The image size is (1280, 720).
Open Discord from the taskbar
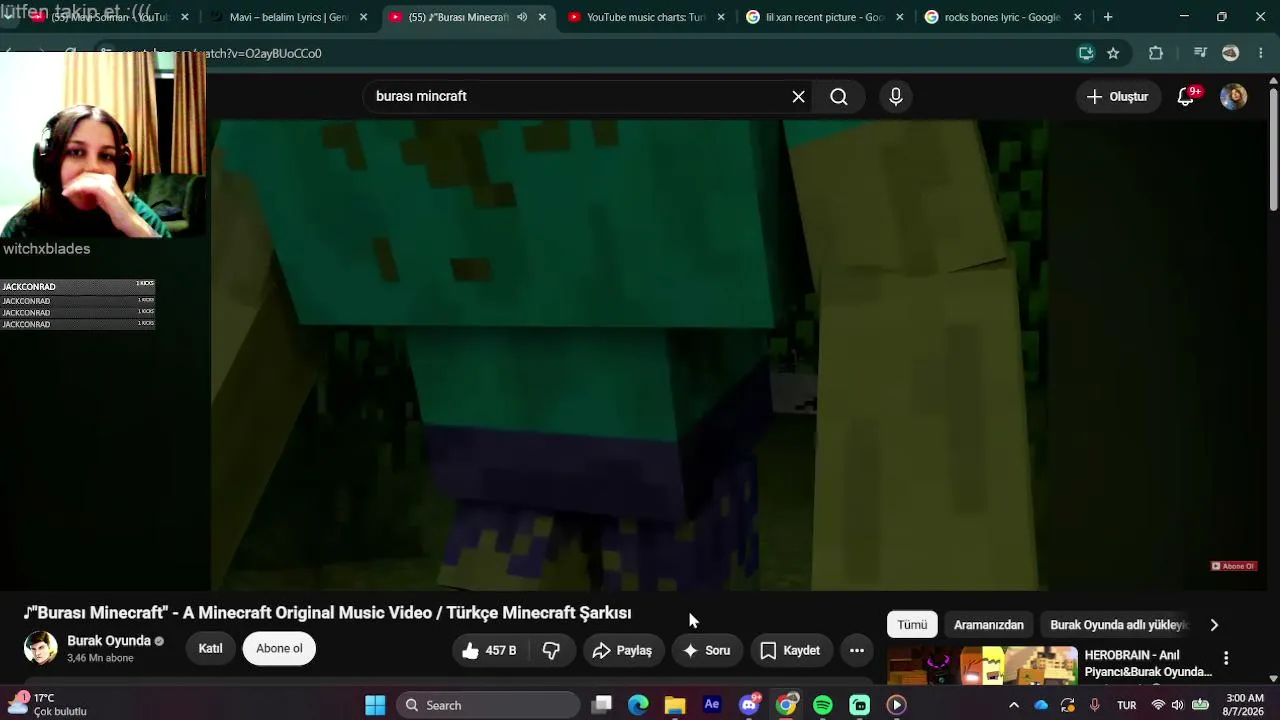tap(749, 705)
